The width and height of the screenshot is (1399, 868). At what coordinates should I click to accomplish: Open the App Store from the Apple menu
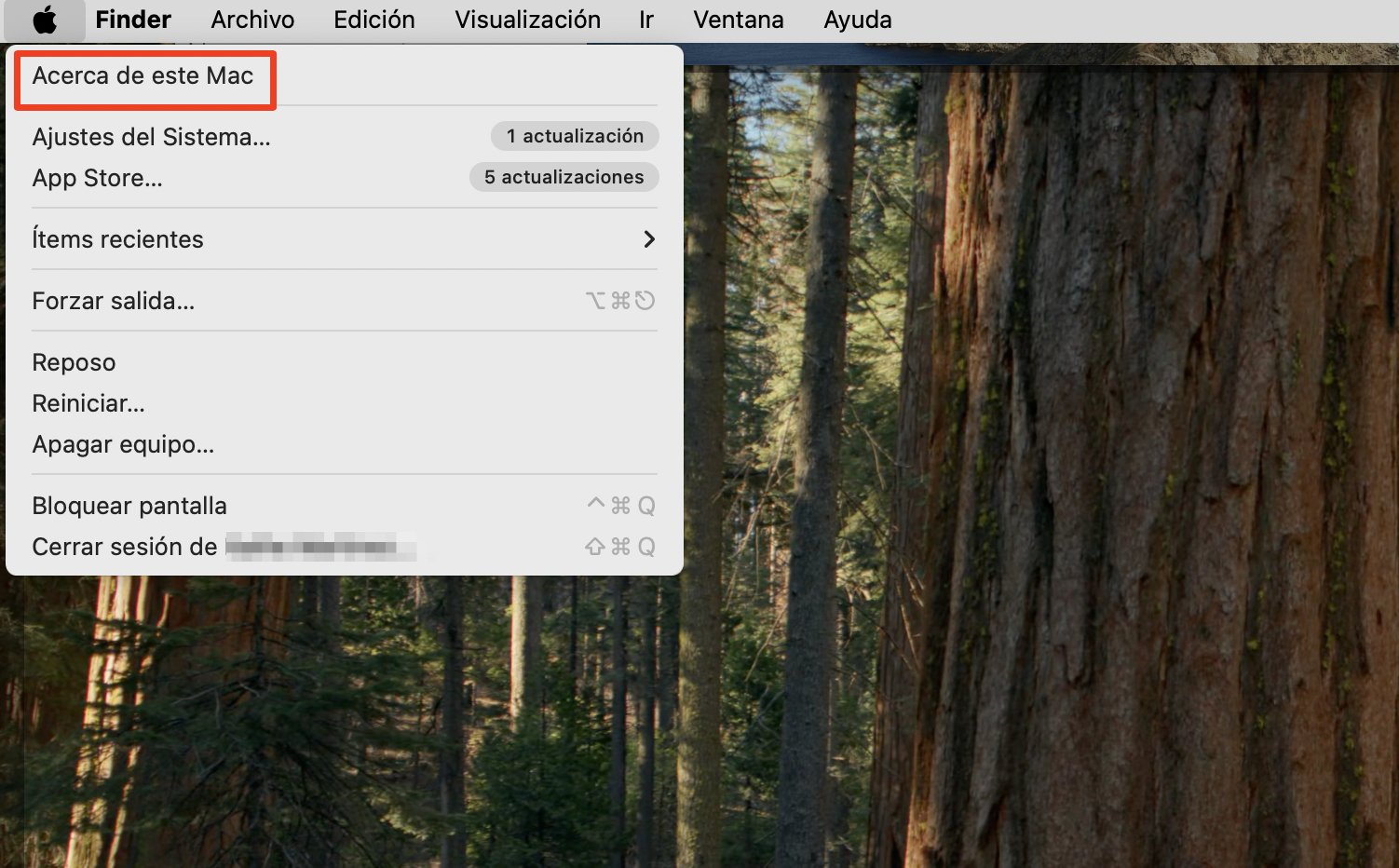point(97,178)
